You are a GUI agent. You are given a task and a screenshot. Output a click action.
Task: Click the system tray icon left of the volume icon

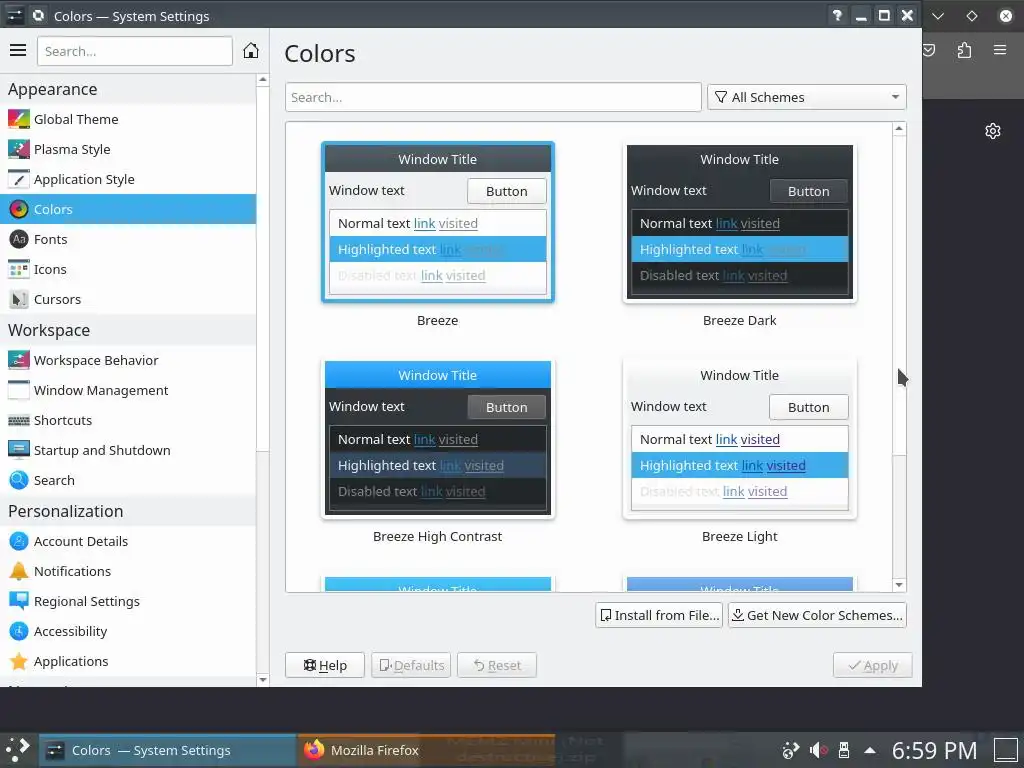790,750
